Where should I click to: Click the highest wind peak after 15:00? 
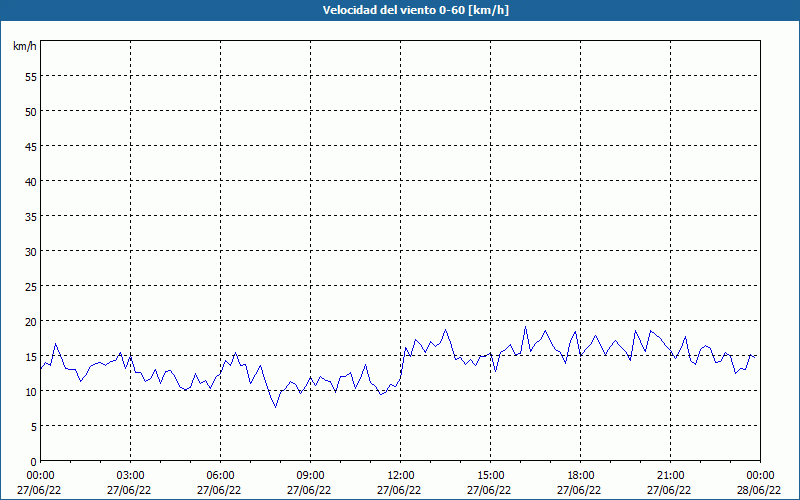click(x=525, y=327)
